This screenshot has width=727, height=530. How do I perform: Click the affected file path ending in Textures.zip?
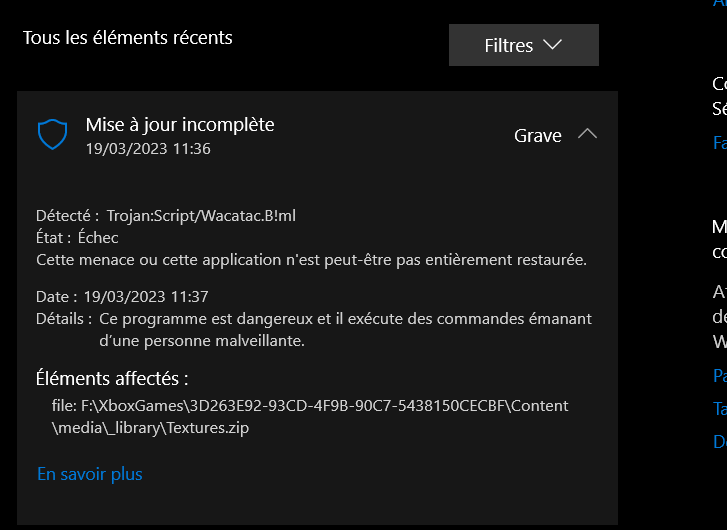(x=310, y=416)
